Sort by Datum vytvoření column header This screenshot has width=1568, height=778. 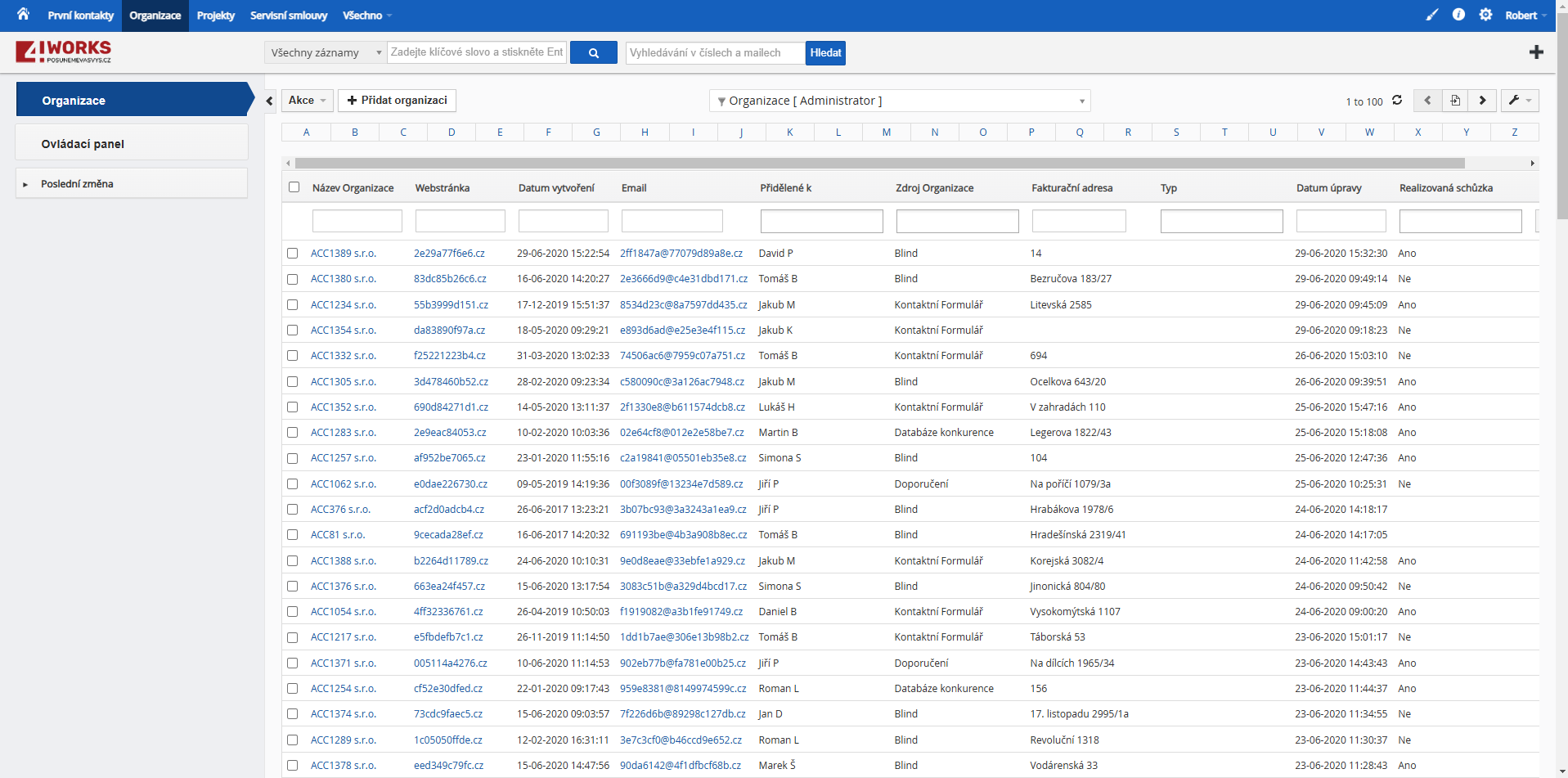click(556, 188)
